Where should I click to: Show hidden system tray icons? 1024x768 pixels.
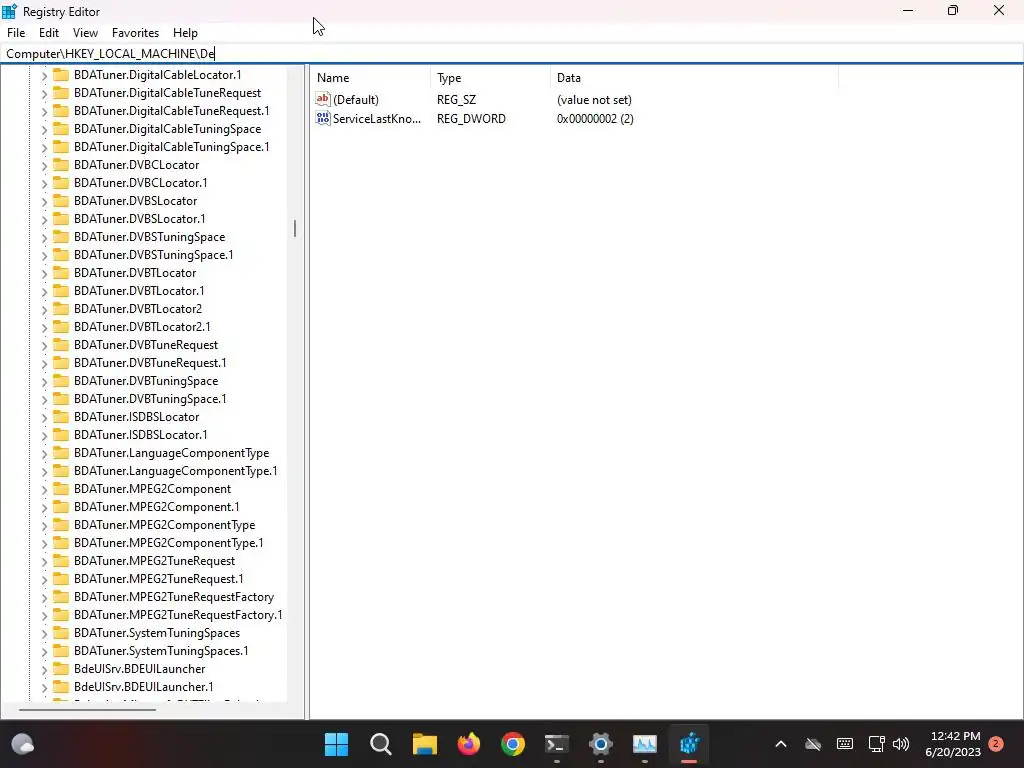tap(780, 744)
